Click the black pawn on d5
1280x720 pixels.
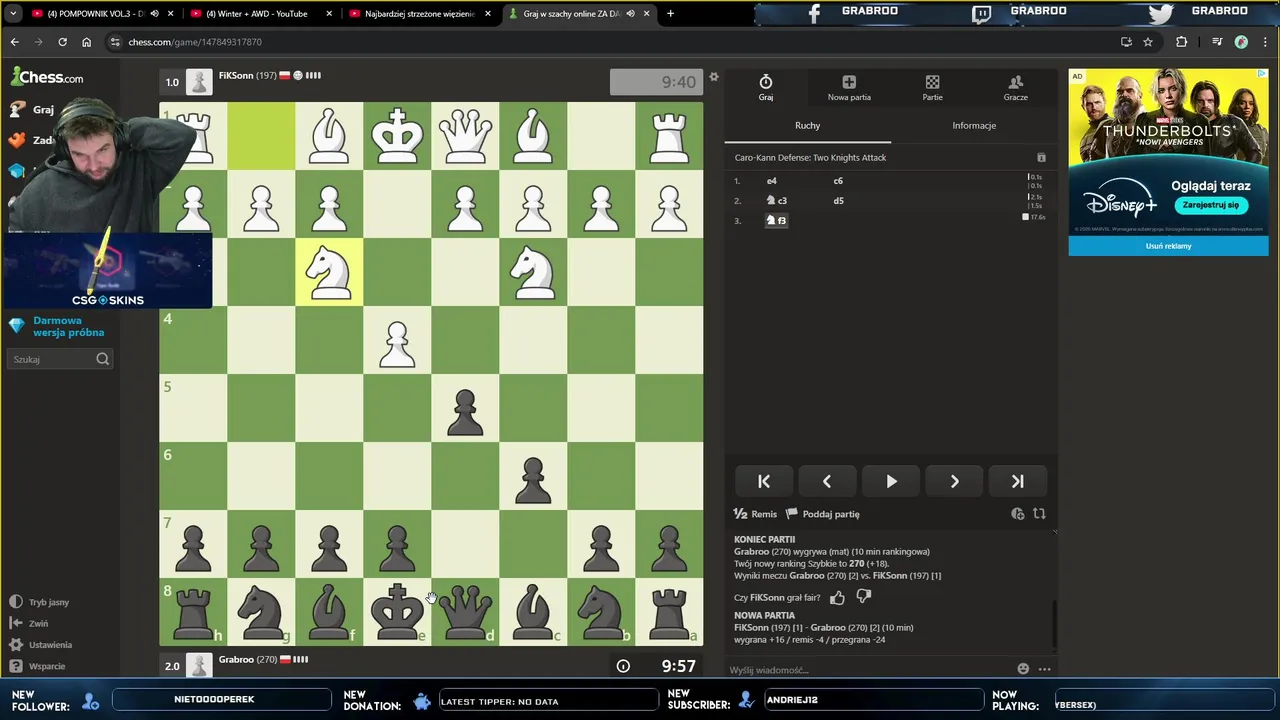pos(465,408)
